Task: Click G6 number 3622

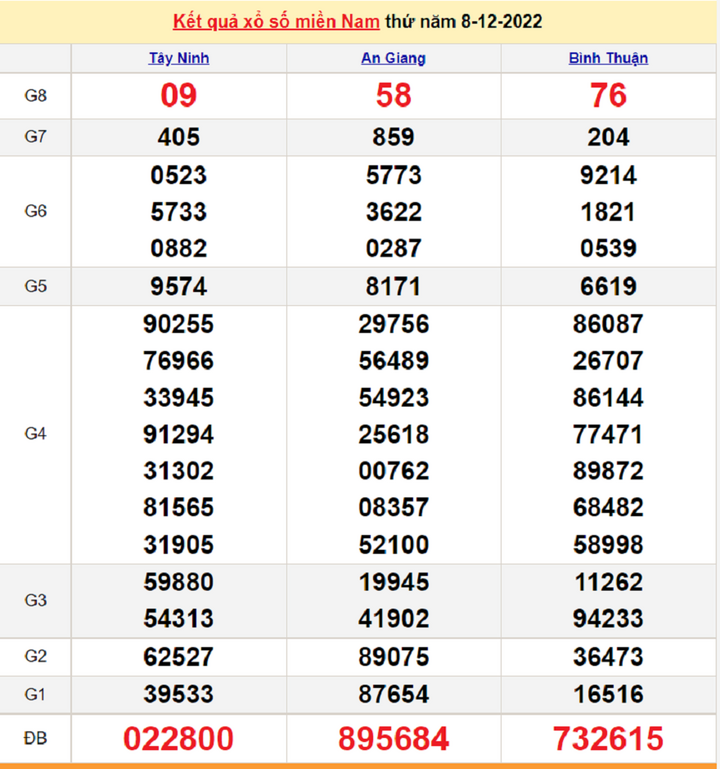Action: click(x=393, y=212)
